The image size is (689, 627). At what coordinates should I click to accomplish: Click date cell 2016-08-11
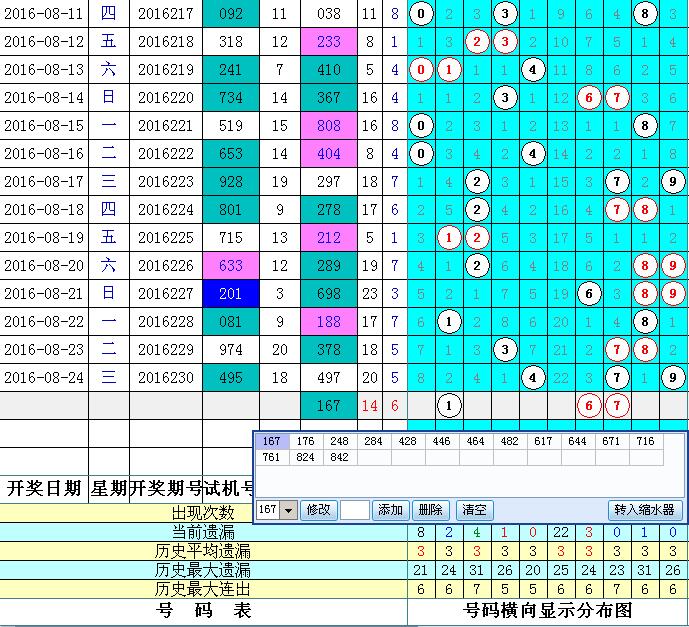[x=44, y=14]
